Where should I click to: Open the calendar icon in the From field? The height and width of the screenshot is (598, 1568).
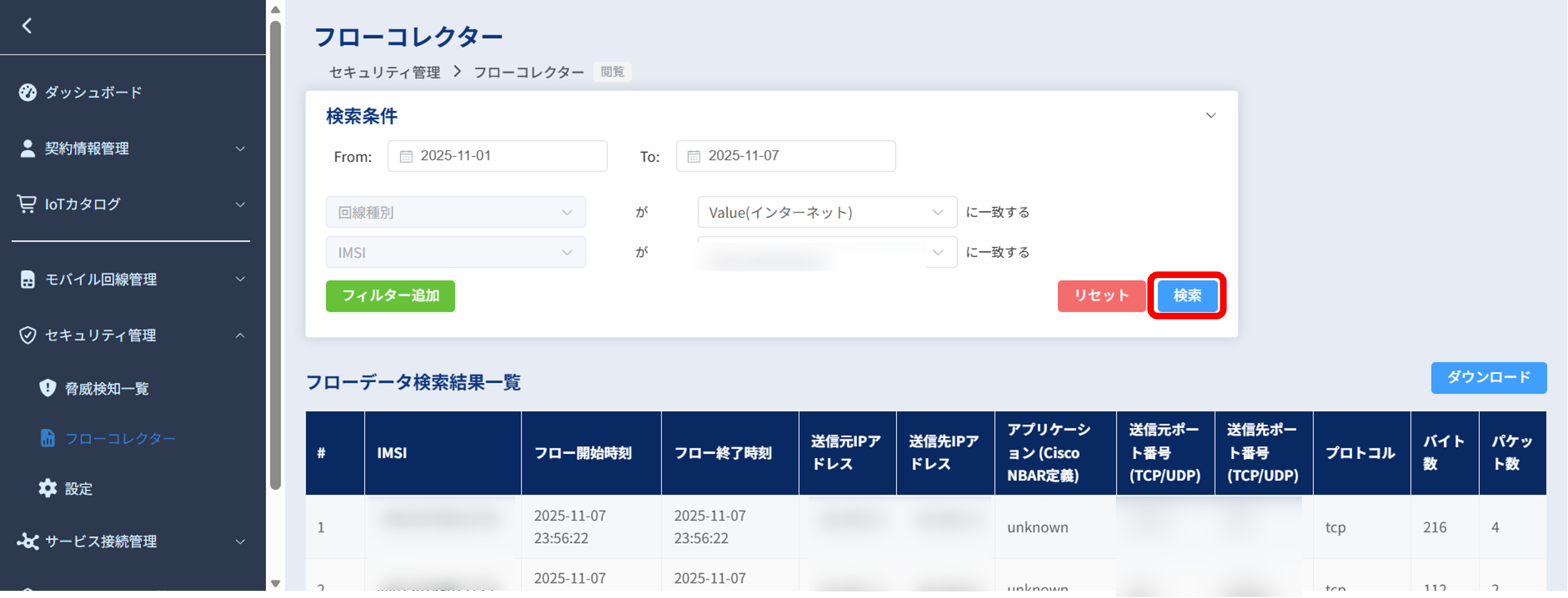click(406, 156)
